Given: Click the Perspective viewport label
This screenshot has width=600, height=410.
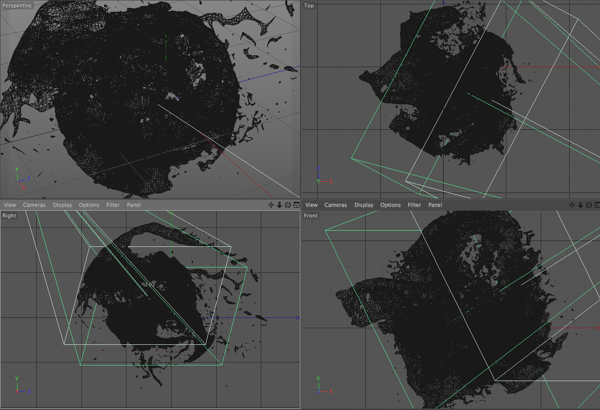Looking at the screenshot, I should point(18,6).
